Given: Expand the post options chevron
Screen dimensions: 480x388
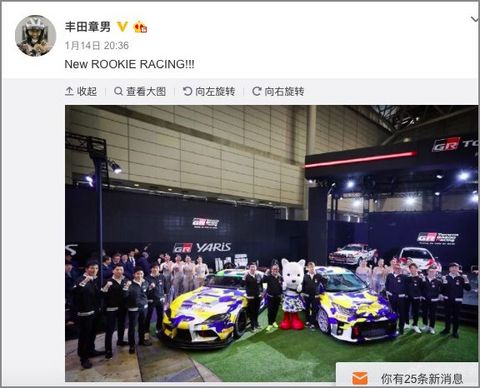Looking at the screenshot, I should [475, 19].
